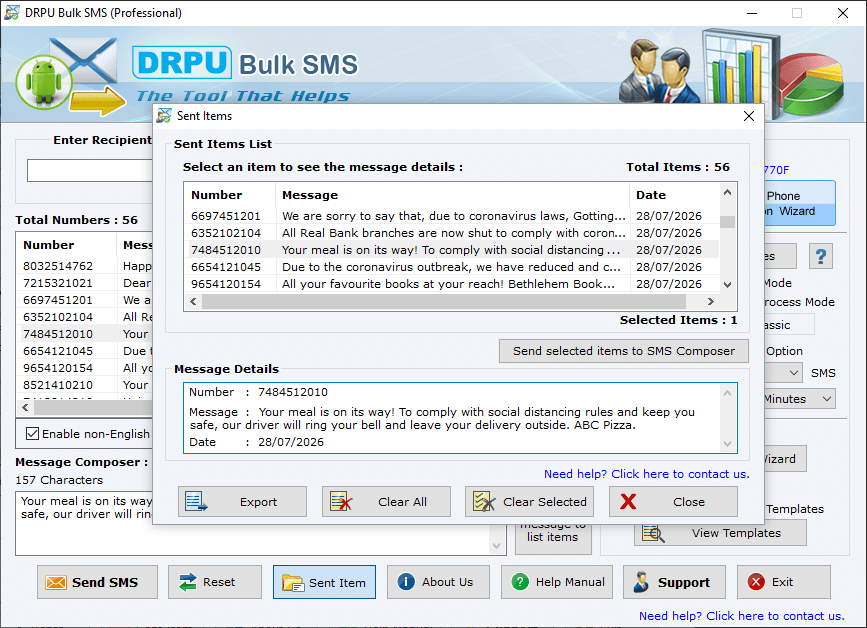
Task: Close the Sent Items dialog with Close button
Action: (673, 502)
